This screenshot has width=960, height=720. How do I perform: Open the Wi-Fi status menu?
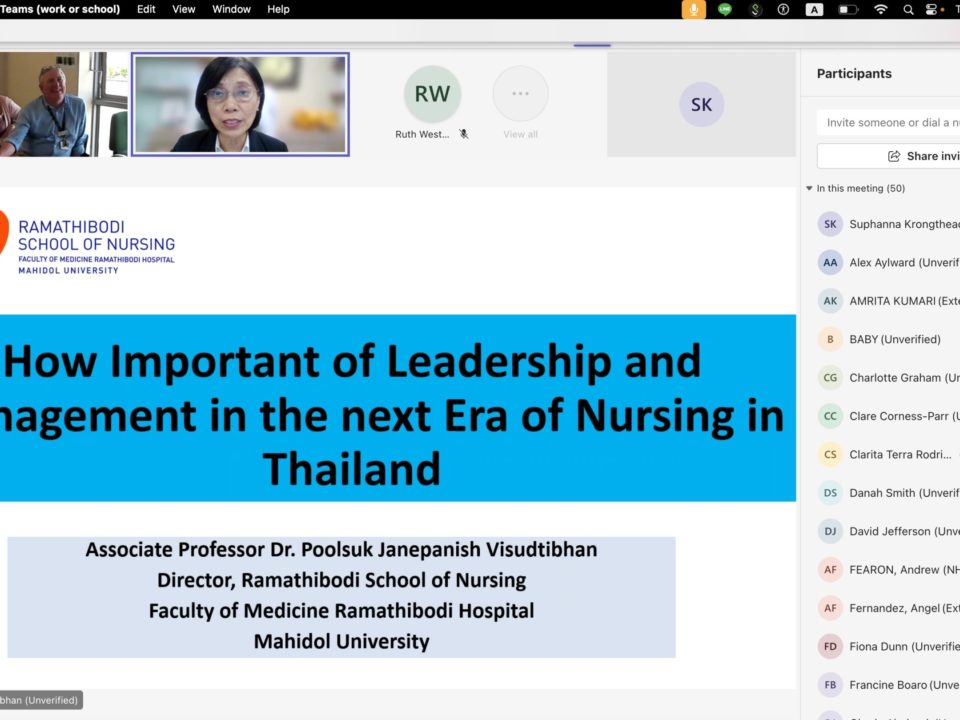click(x=880, y=9)
